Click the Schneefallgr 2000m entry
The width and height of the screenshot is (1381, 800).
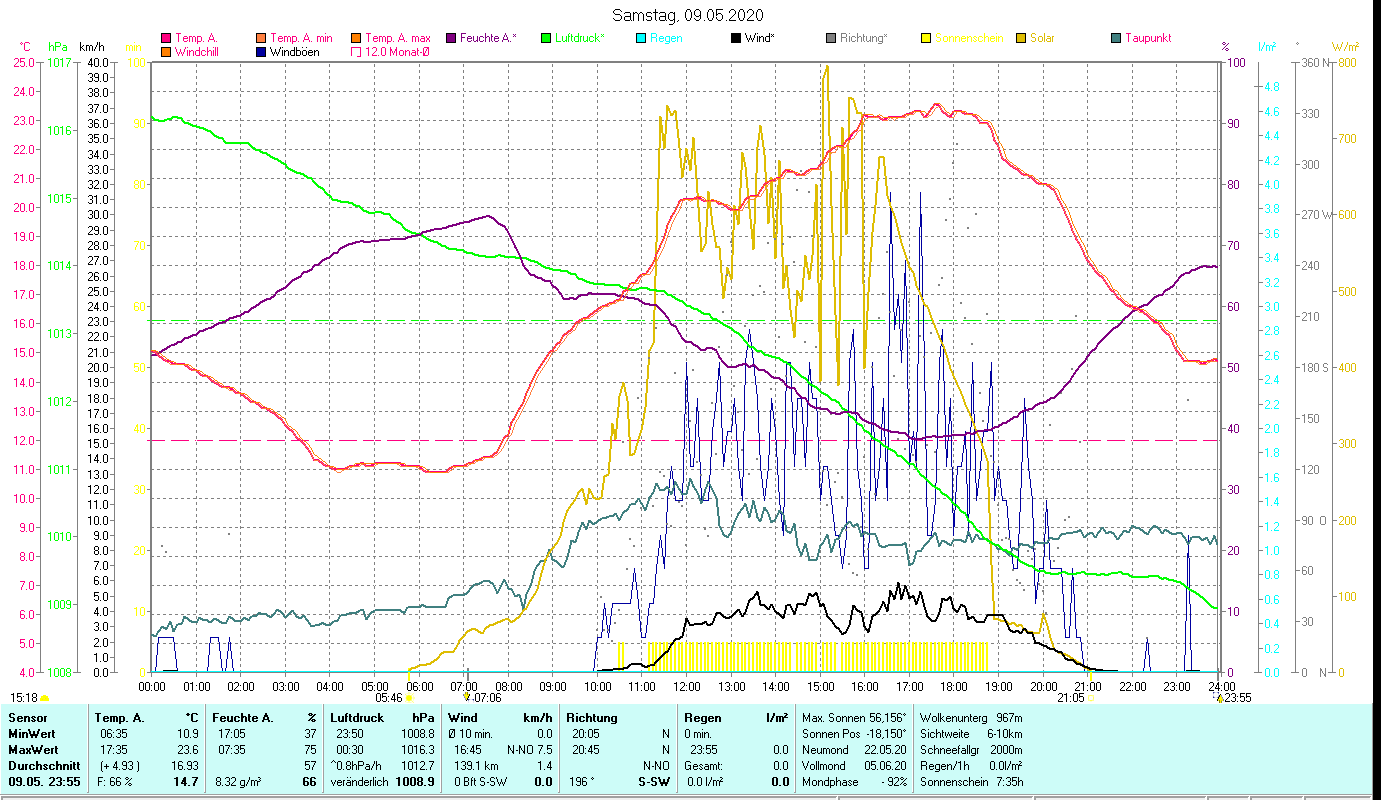pyautogui.click(x=971, y=749)
